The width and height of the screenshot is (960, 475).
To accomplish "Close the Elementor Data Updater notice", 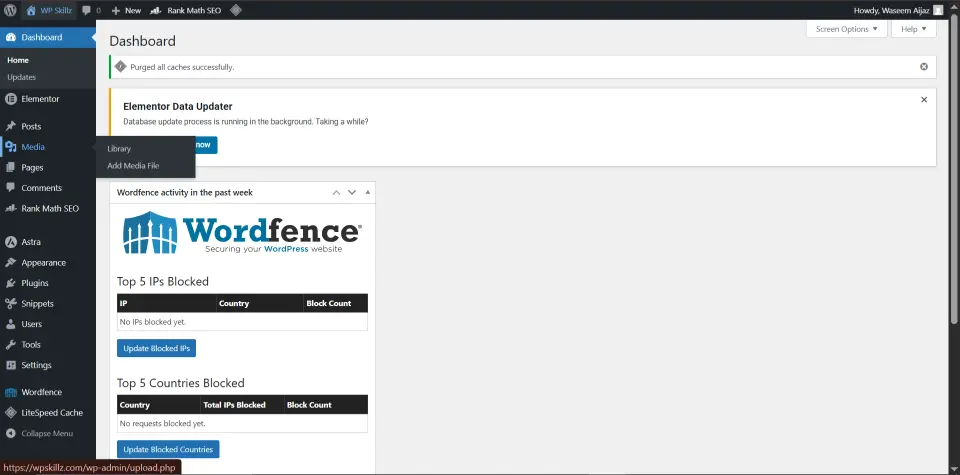I will click(924, 99).
